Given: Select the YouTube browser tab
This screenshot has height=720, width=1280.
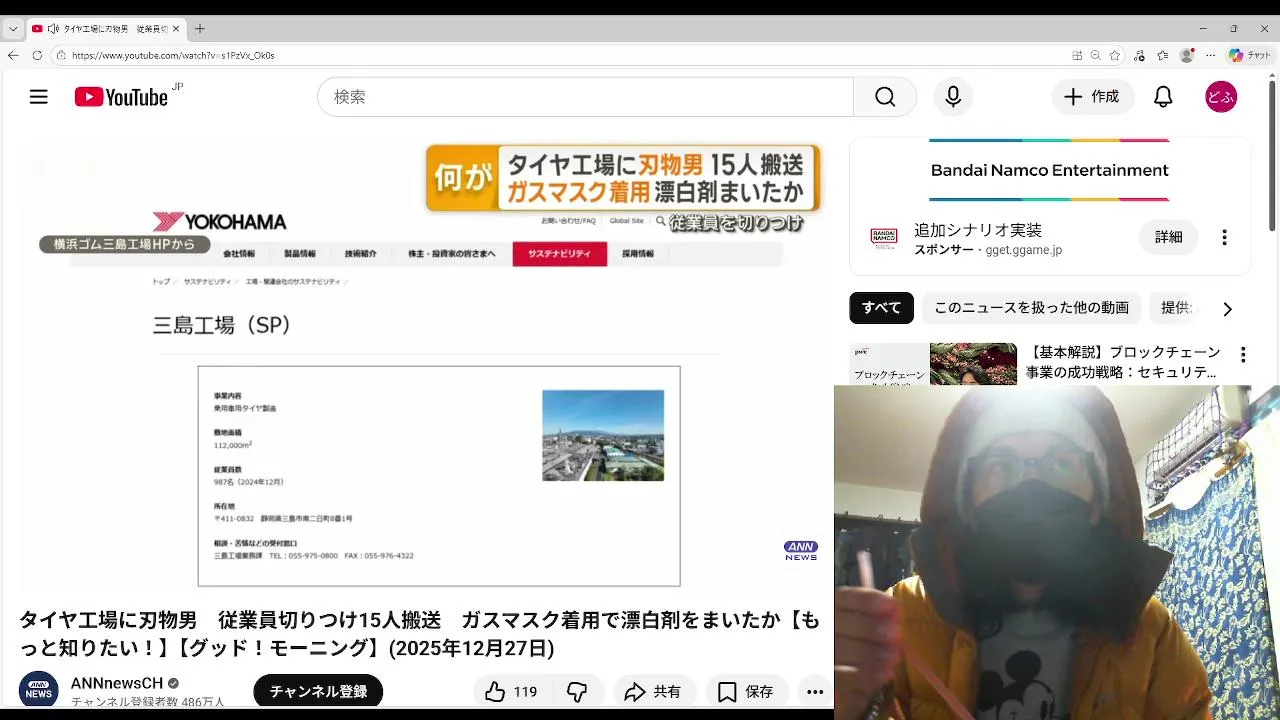Looking at the screenshot, I should click(105, 29).
